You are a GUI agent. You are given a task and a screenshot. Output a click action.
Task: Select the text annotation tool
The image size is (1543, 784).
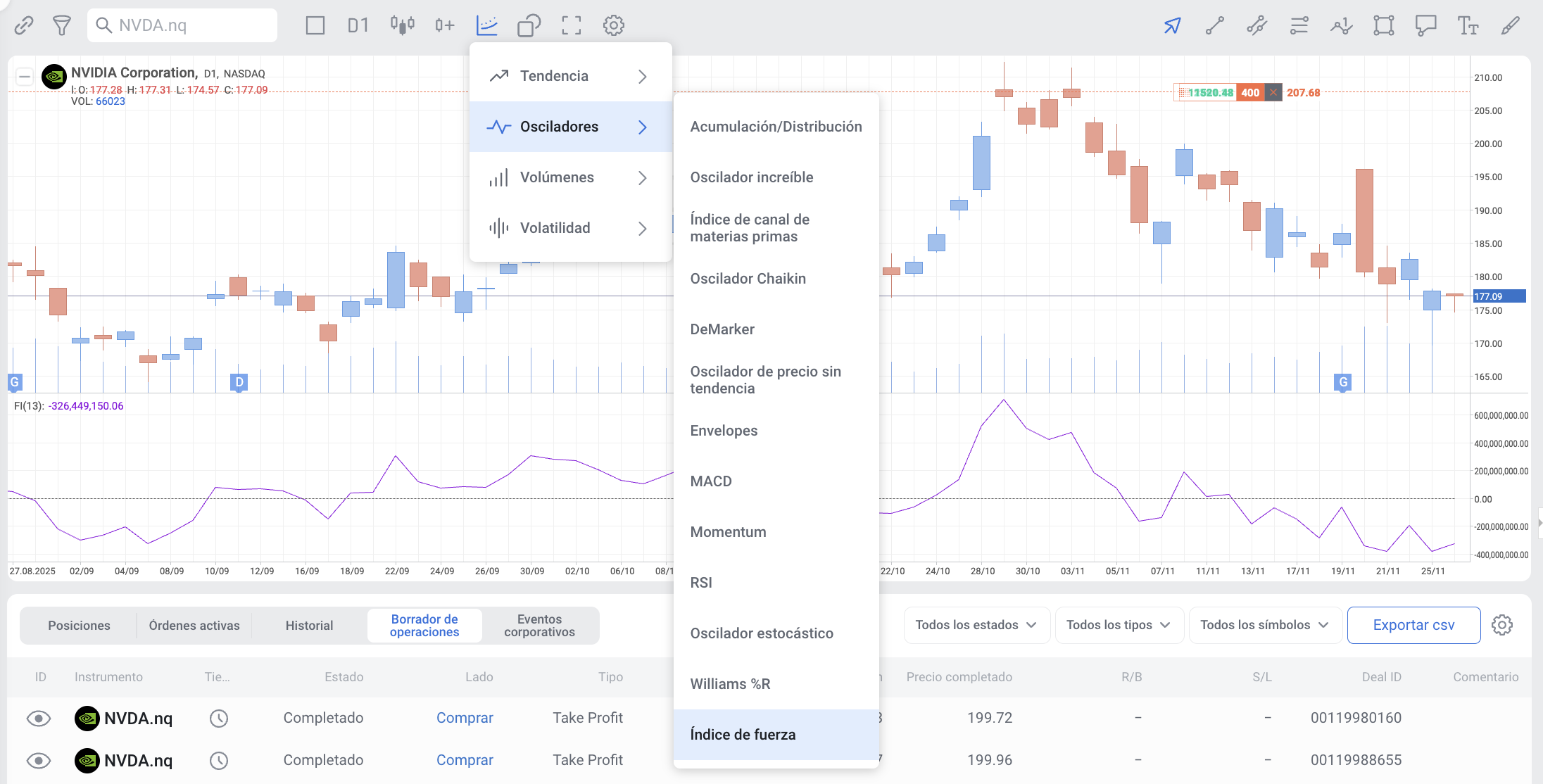pos(1468,26)
